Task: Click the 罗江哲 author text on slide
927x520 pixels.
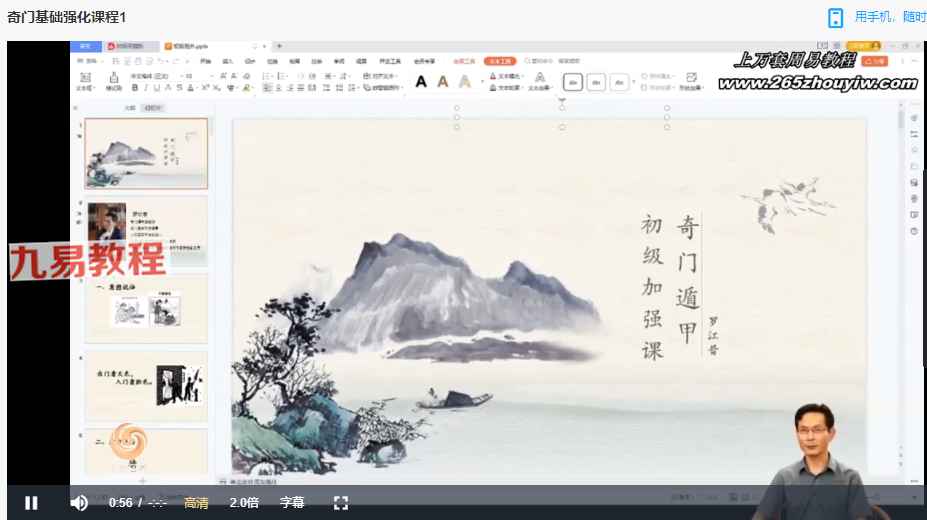Action: pyautogui.click(x=714, y=336)
